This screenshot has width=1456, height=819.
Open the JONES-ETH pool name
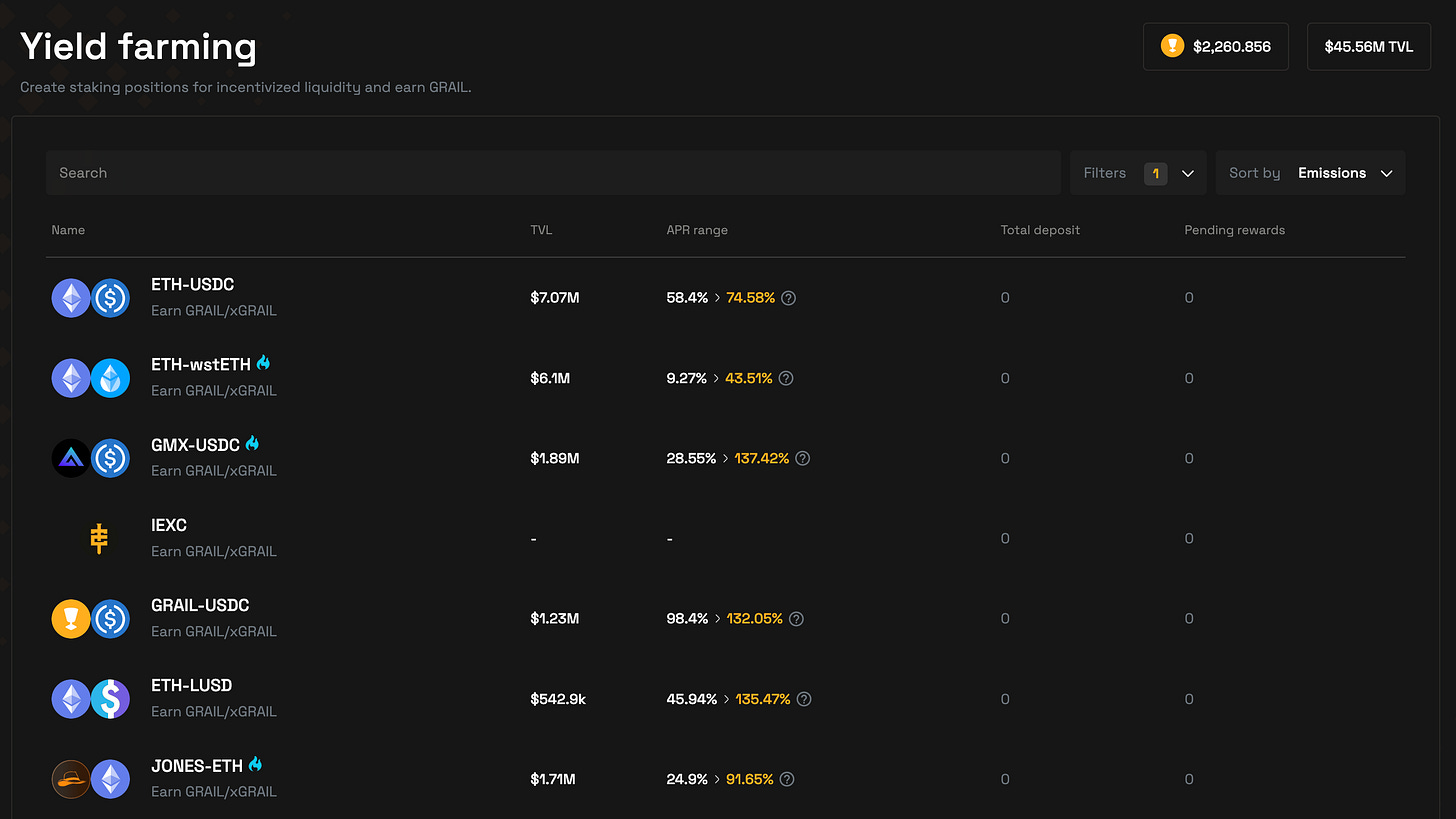[x=197, y=766]
